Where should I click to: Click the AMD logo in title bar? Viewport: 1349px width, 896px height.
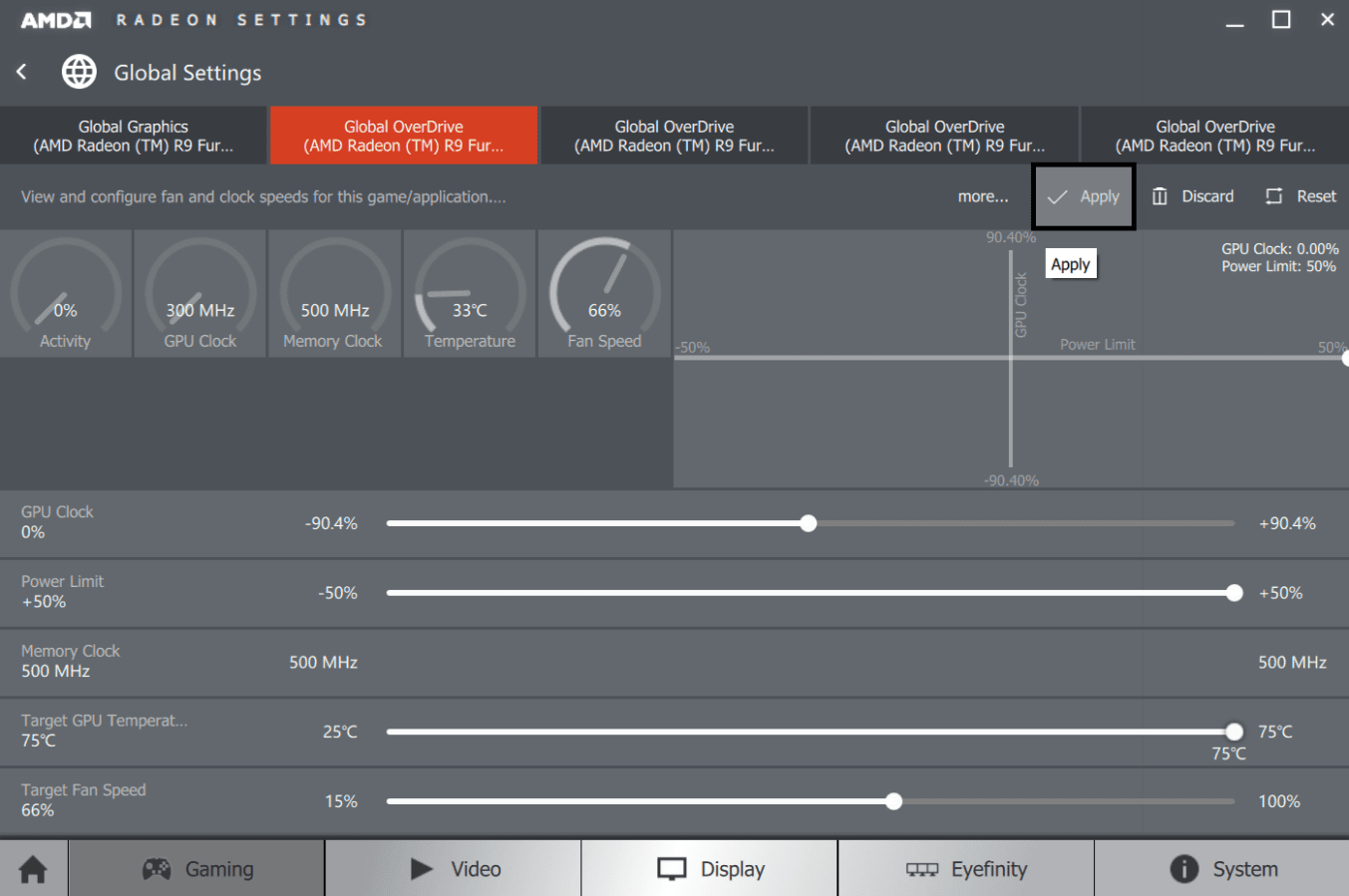(x=56, y=20)
